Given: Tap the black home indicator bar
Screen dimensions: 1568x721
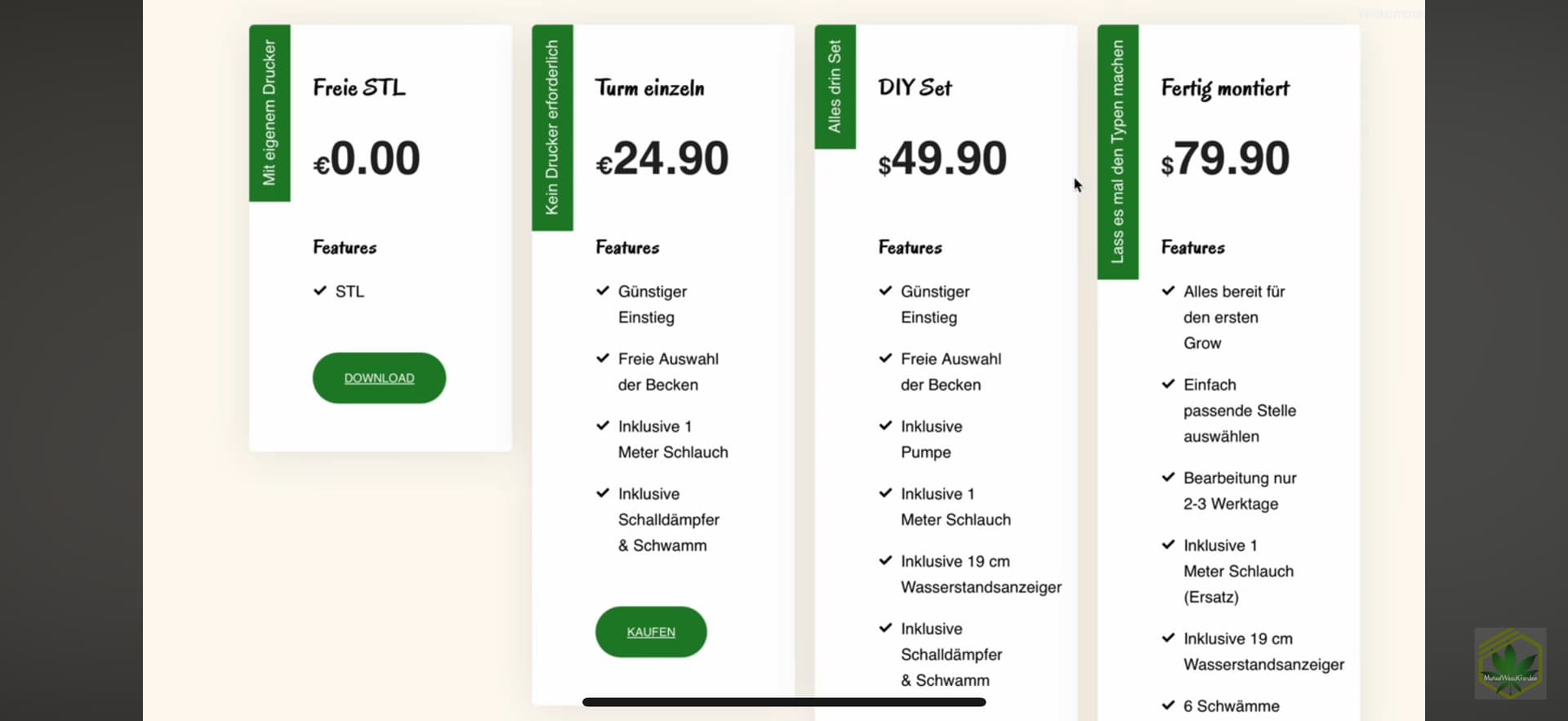Looking at the screenshot, I should tap(784, 702).
